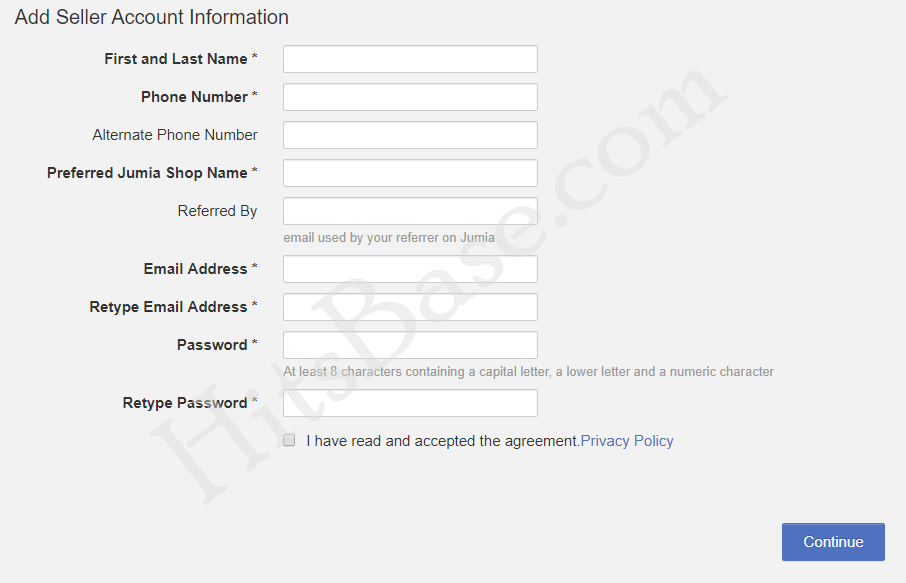This screenshot has width=906, height=583.
Task: Click the Preferred Jumia Shop Name field
Action: pos(409,172)
